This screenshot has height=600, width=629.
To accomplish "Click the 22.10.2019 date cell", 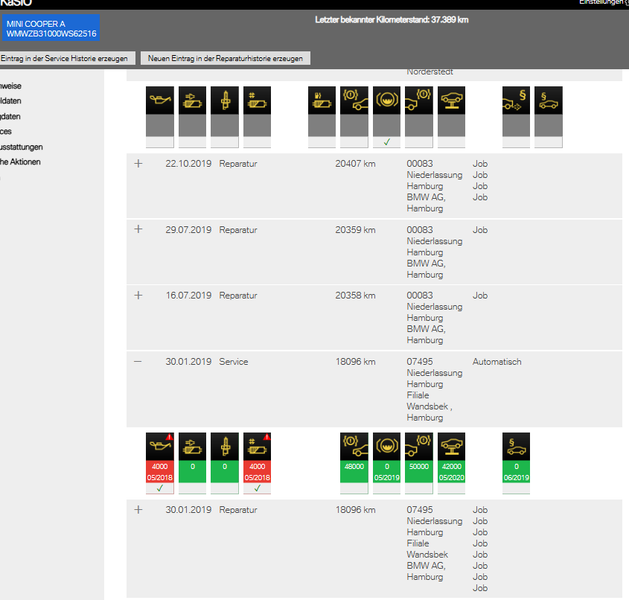I will point(188,164).
